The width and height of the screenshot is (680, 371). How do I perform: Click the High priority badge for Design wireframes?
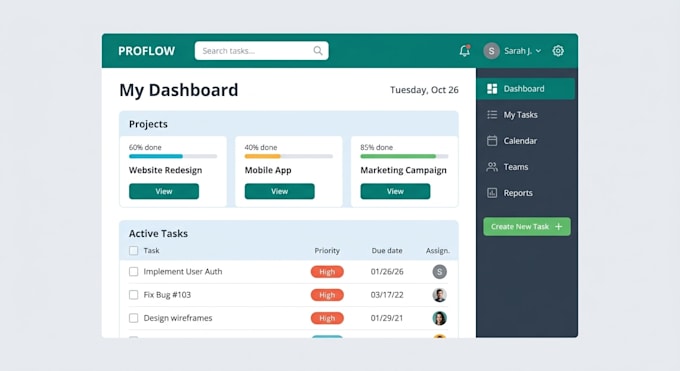pos(327,318)
